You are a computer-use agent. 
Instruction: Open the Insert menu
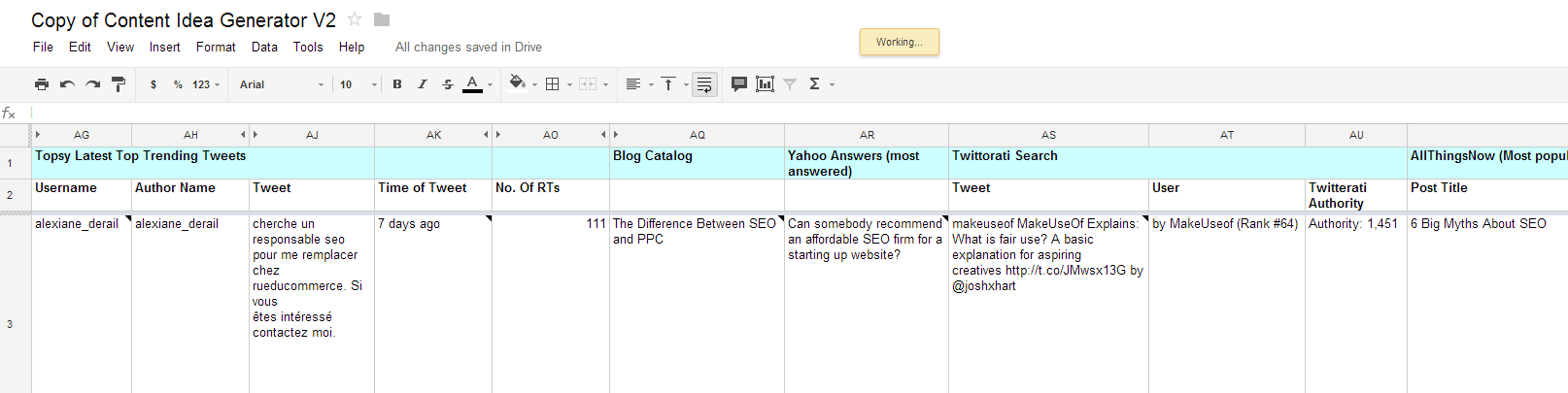click(164, 47)
